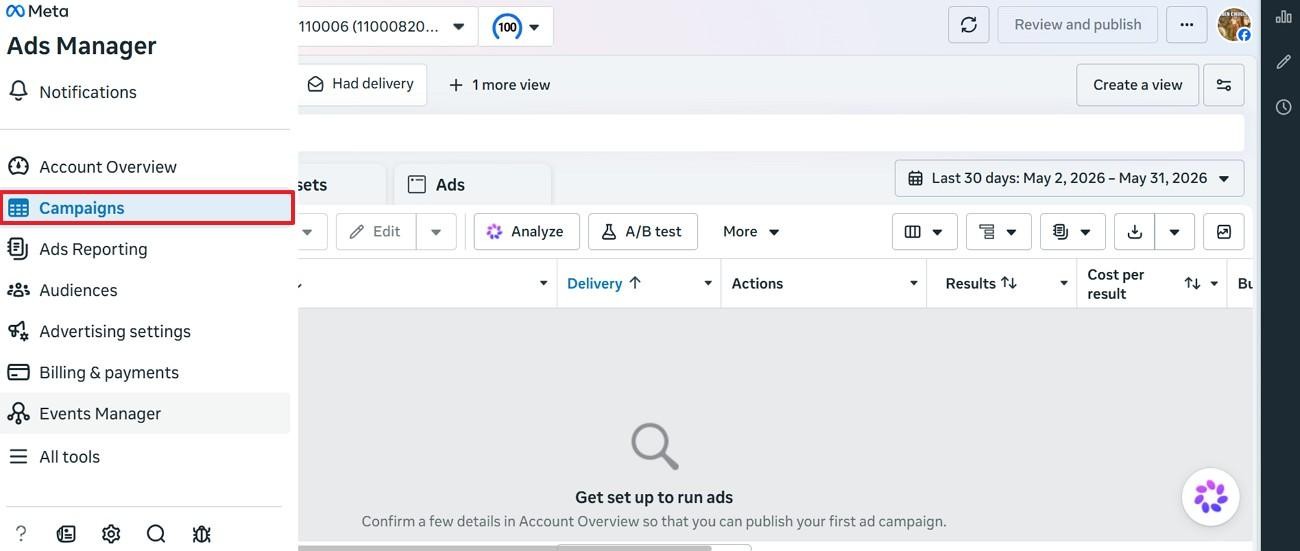Sort by the Results column
This screenshot has height=551, width=1300.
981,283
